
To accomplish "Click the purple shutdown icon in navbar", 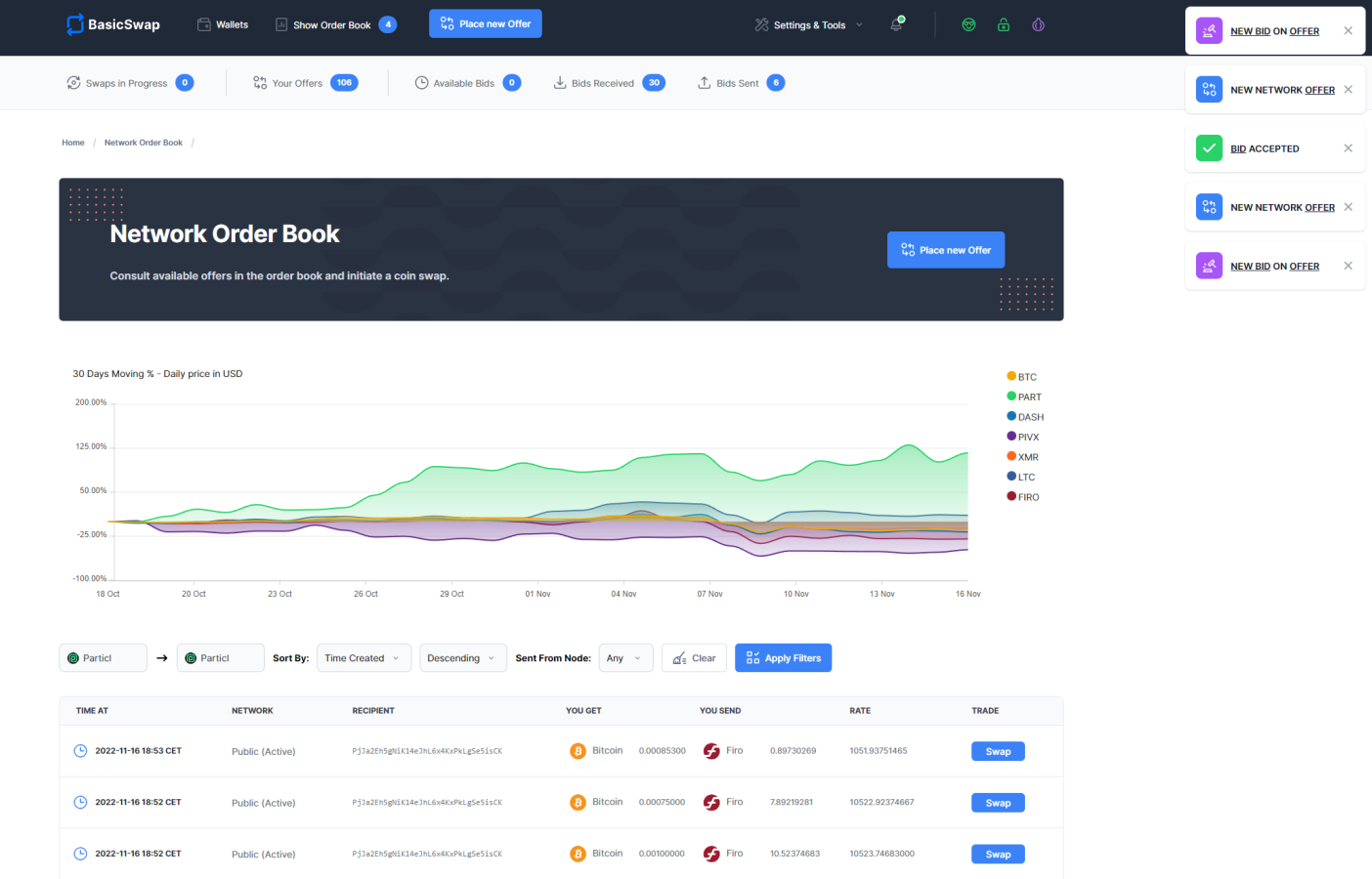I will point(1038,24).
